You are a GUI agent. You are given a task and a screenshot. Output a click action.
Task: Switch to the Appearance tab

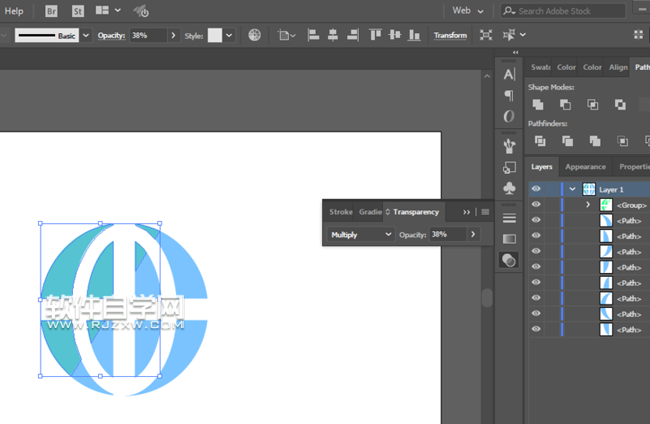(x=585, y=167)
